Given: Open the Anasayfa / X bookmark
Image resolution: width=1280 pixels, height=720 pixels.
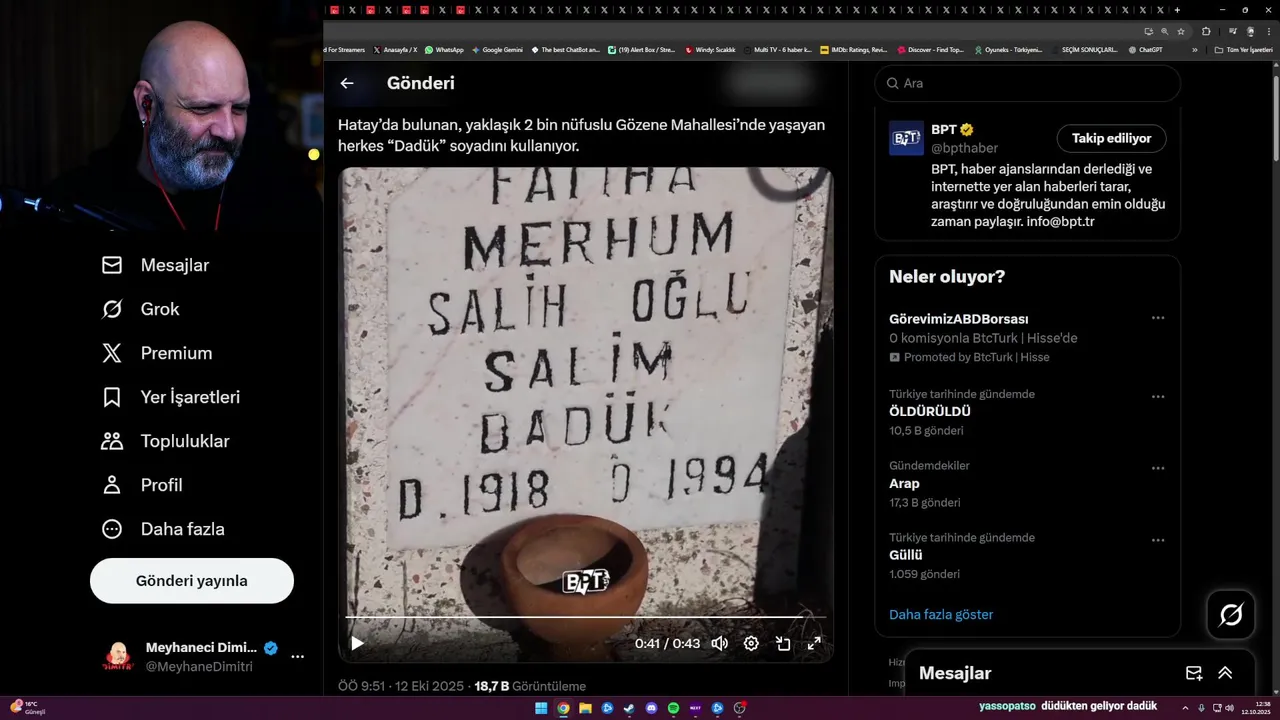Looking at the screenshot, I should point(395,49).
